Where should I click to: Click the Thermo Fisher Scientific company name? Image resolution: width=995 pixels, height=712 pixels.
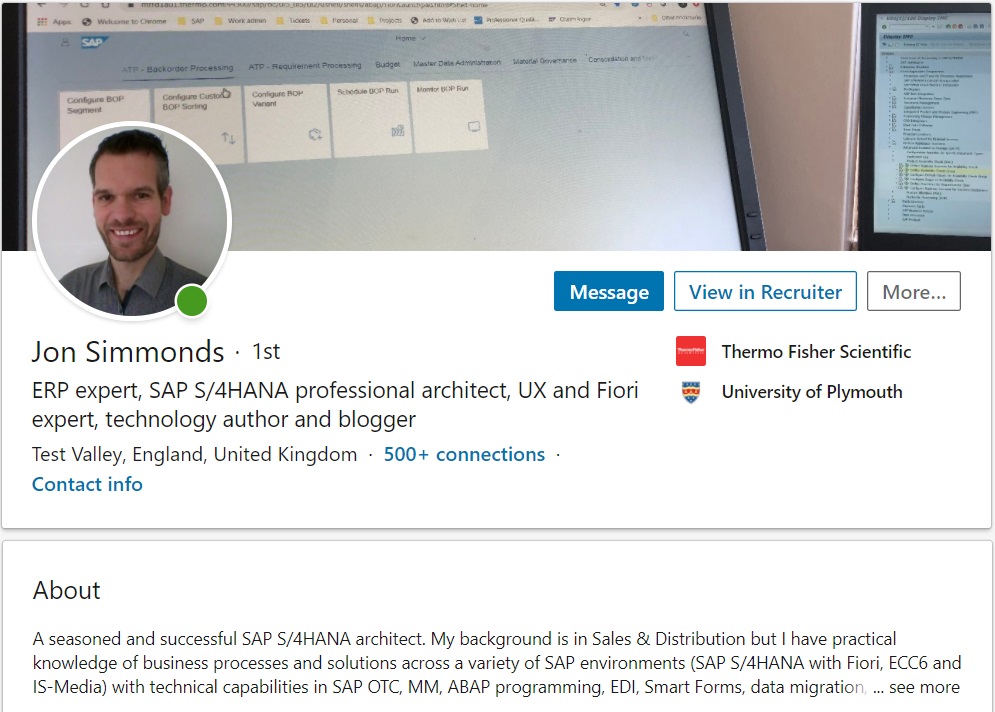(816, 351)
